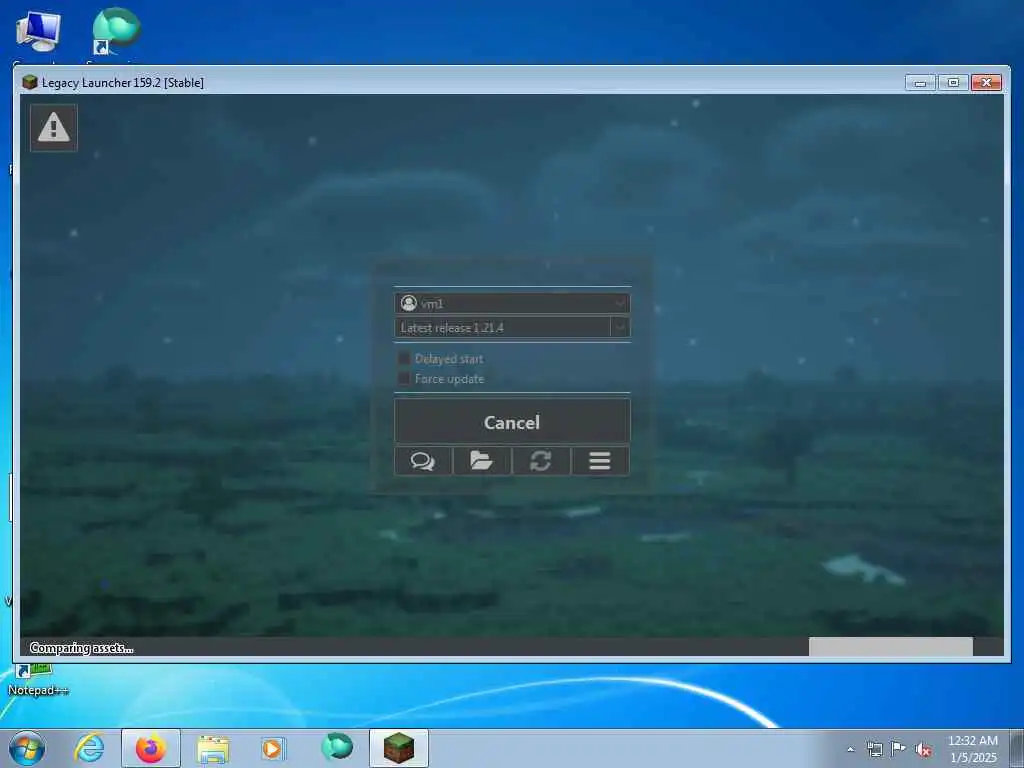
Task: Open the hamburger settings menu button
Action: 600,461
